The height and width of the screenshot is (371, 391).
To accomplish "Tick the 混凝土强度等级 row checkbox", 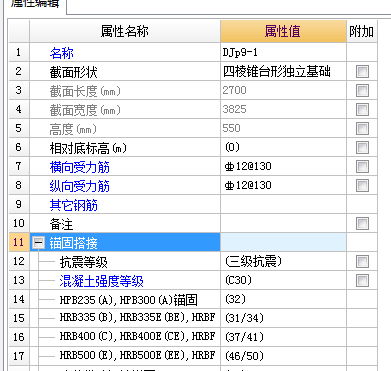I will click(362, 280).
